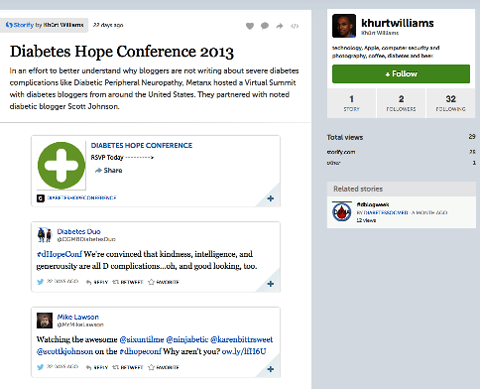
Task: Click the @karenbittrsweet mention
Action: coord(242,339)
